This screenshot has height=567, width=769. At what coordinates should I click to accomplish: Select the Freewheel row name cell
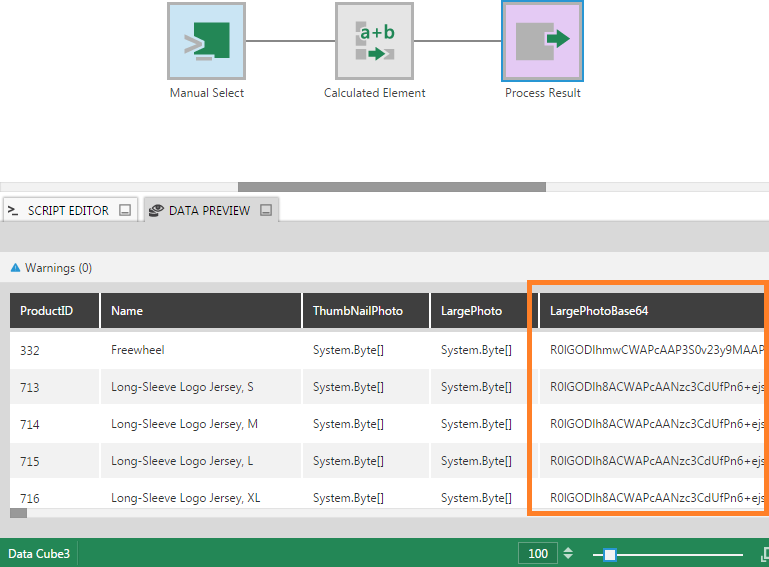pyautogui.click(x=138, y=350)
